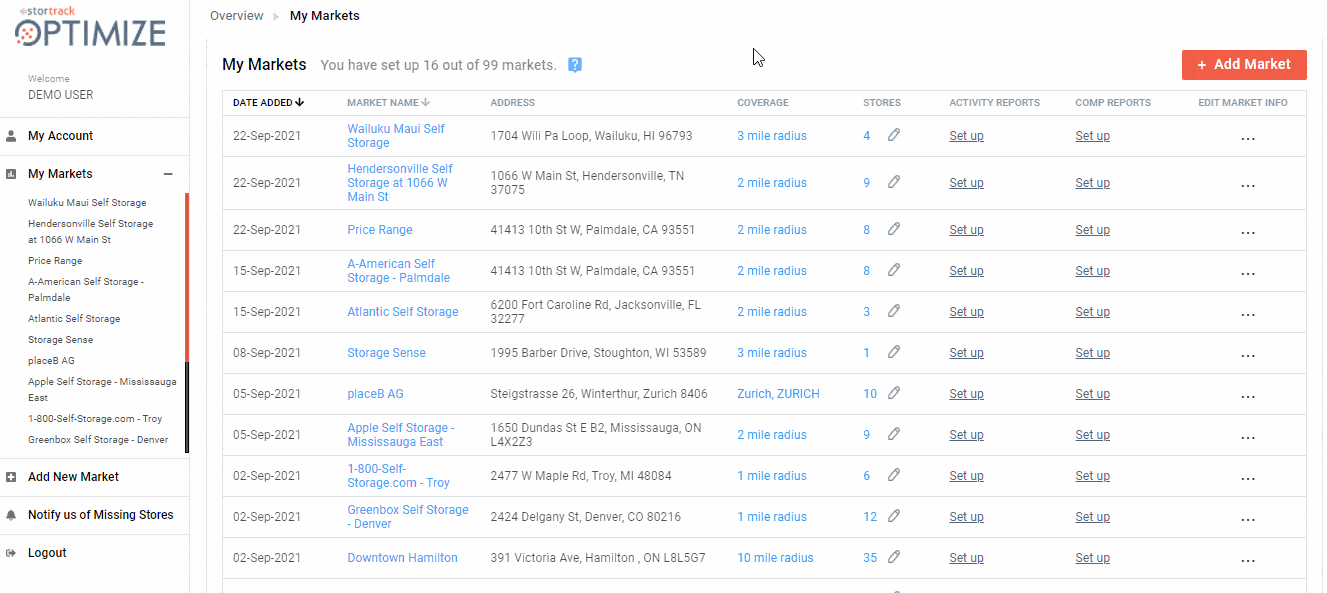This screenshot has height=593, width=1327.
Task: Select Atlantic Self Storage in sidebar list
Action: pos(74,319)
